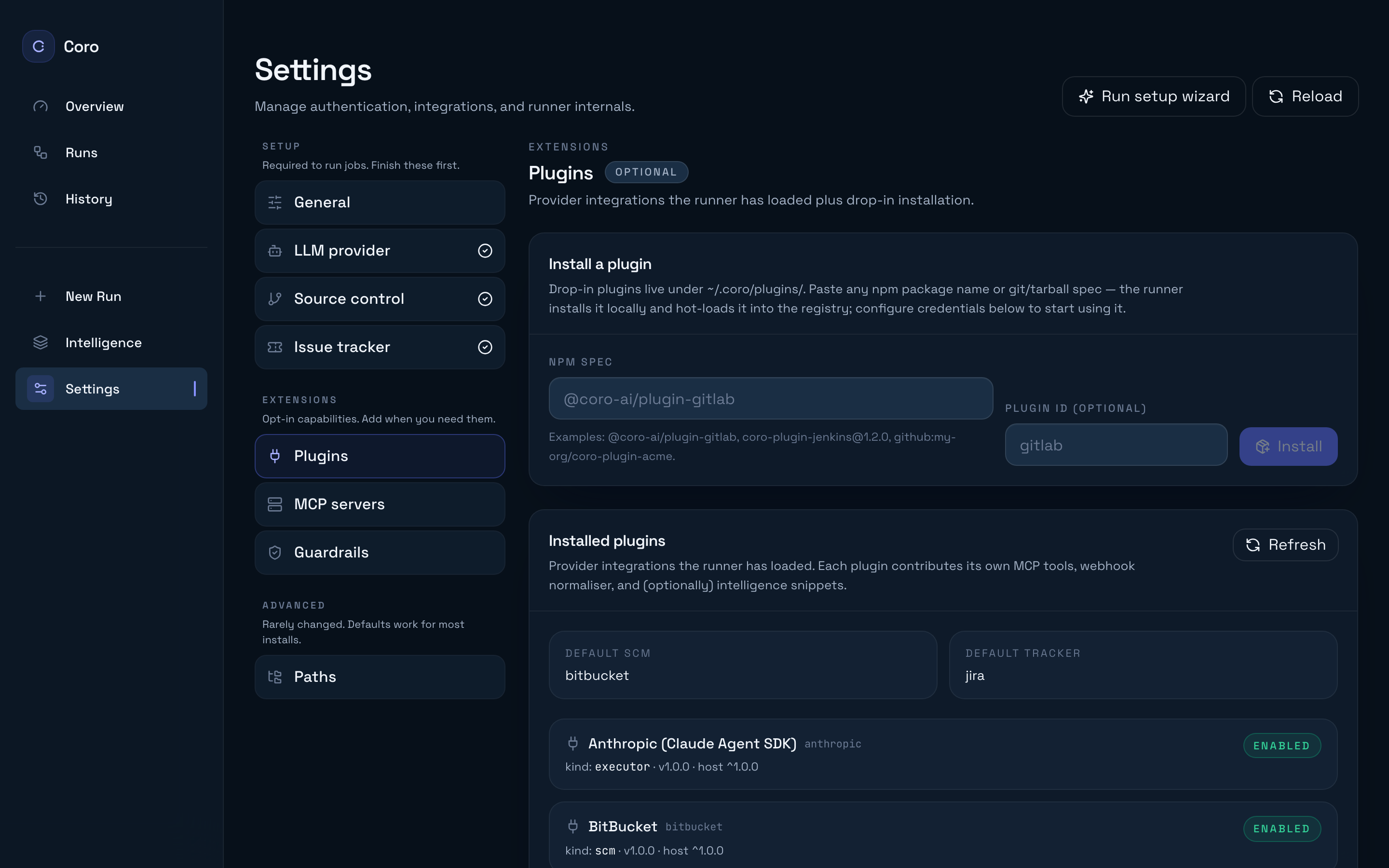Go to the Overview page

[111, 106]
